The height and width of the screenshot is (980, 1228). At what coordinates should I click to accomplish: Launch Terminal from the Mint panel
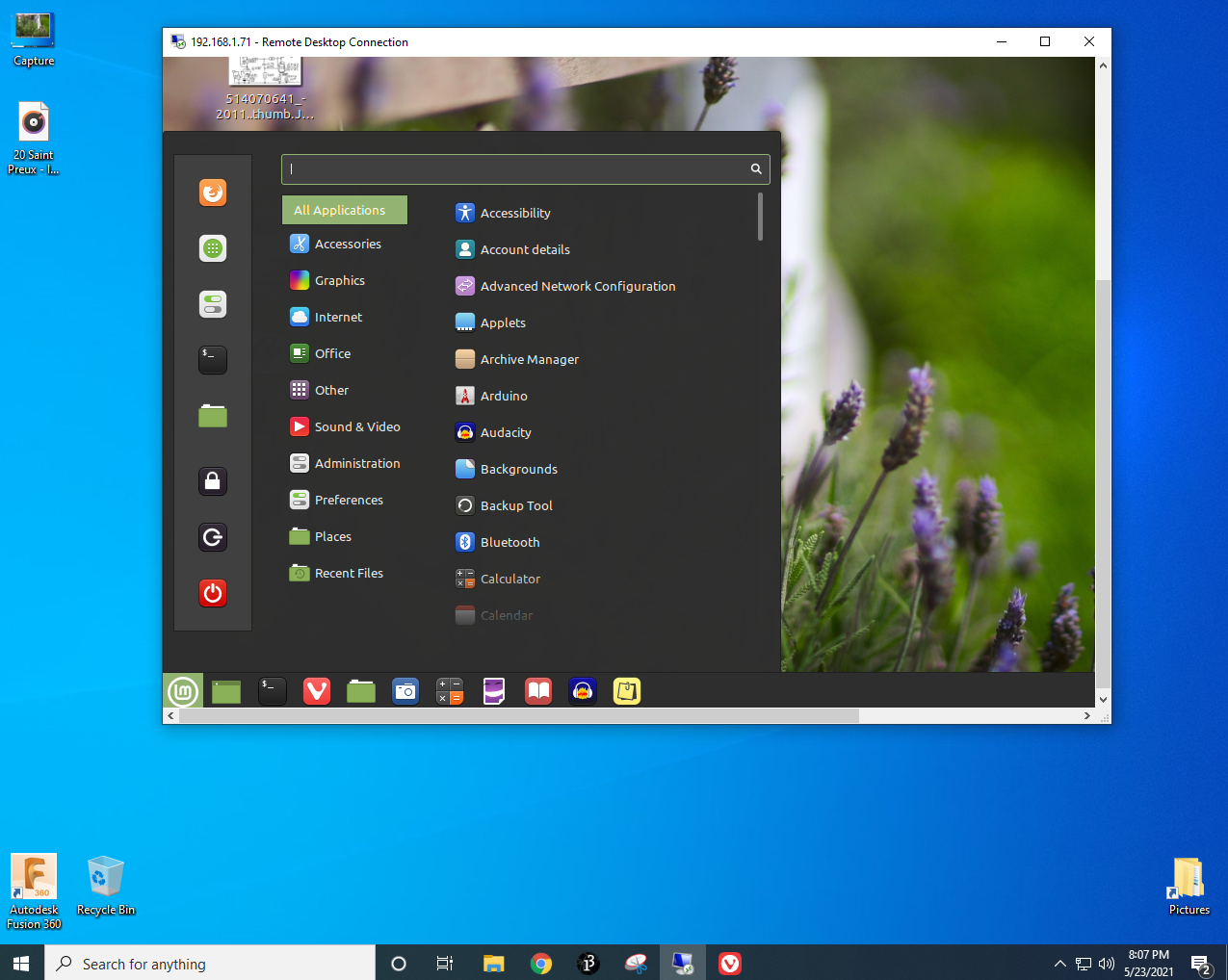[273, 691]
